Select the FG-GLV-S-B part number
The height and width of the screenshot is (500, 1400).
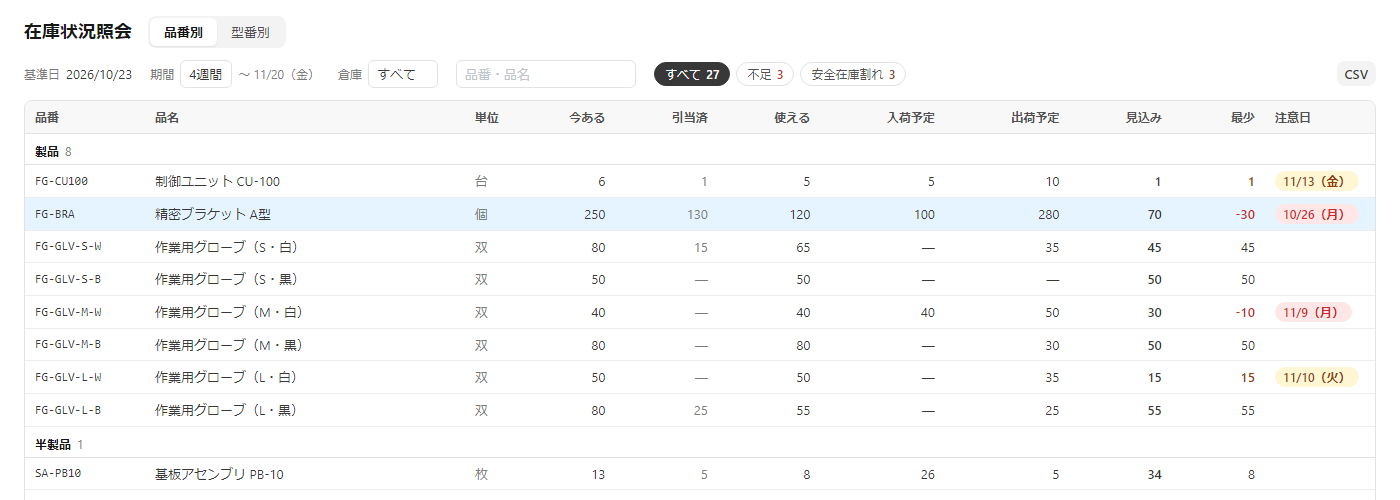click(x=68, y=280)
